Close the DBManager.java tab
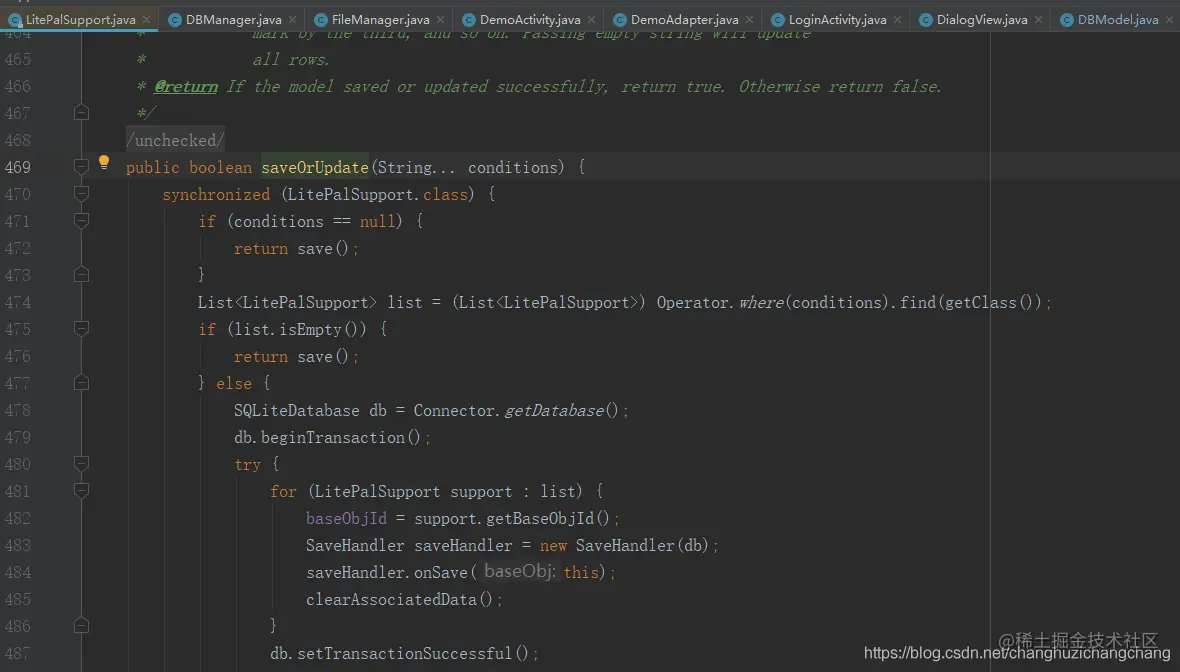Image resolution: width=1180 pixels, height=672 pixels. pos(292,20)
